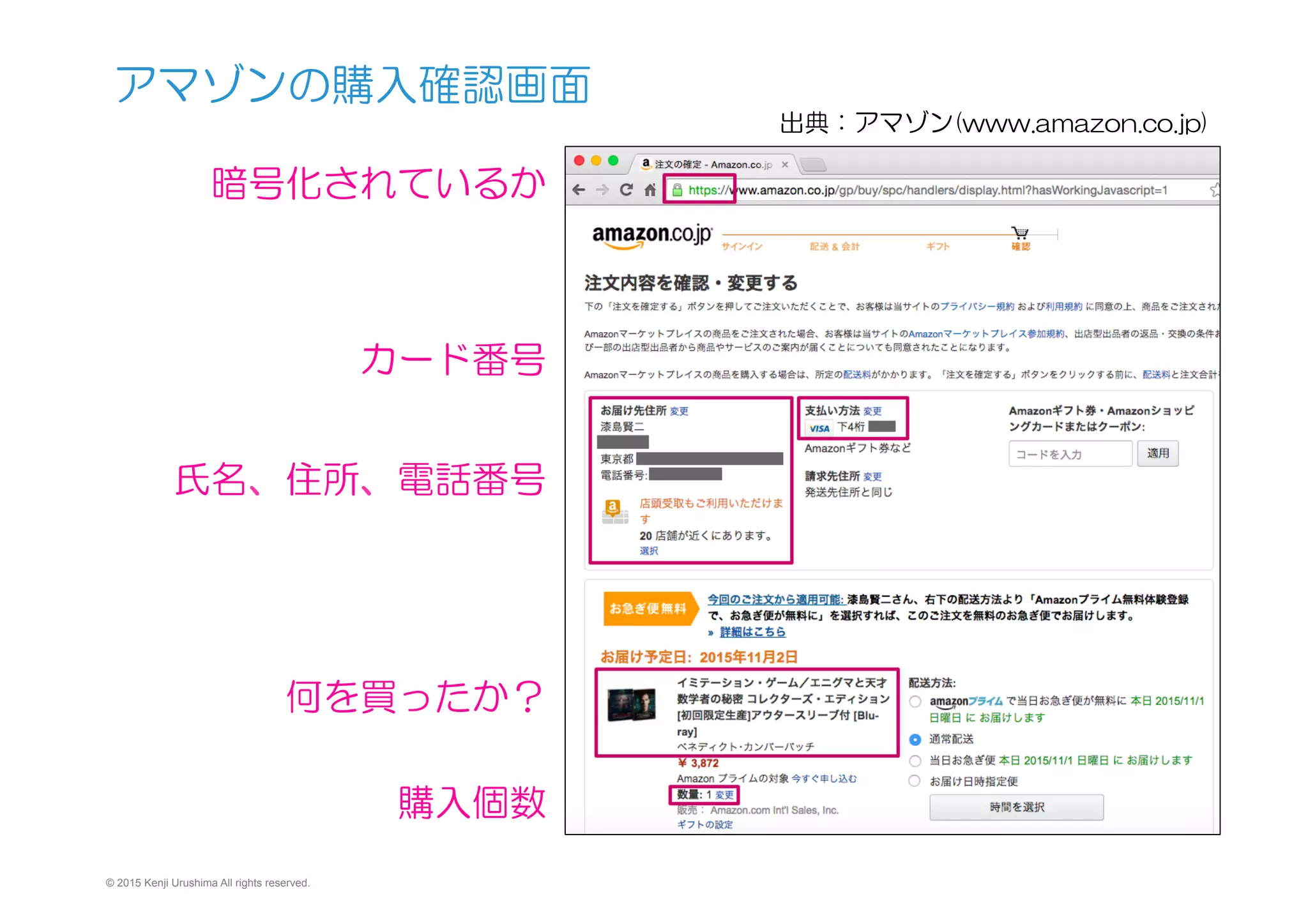
Task: Change the お届け先住所 delivery address
Action: click(x=679, y=412)
